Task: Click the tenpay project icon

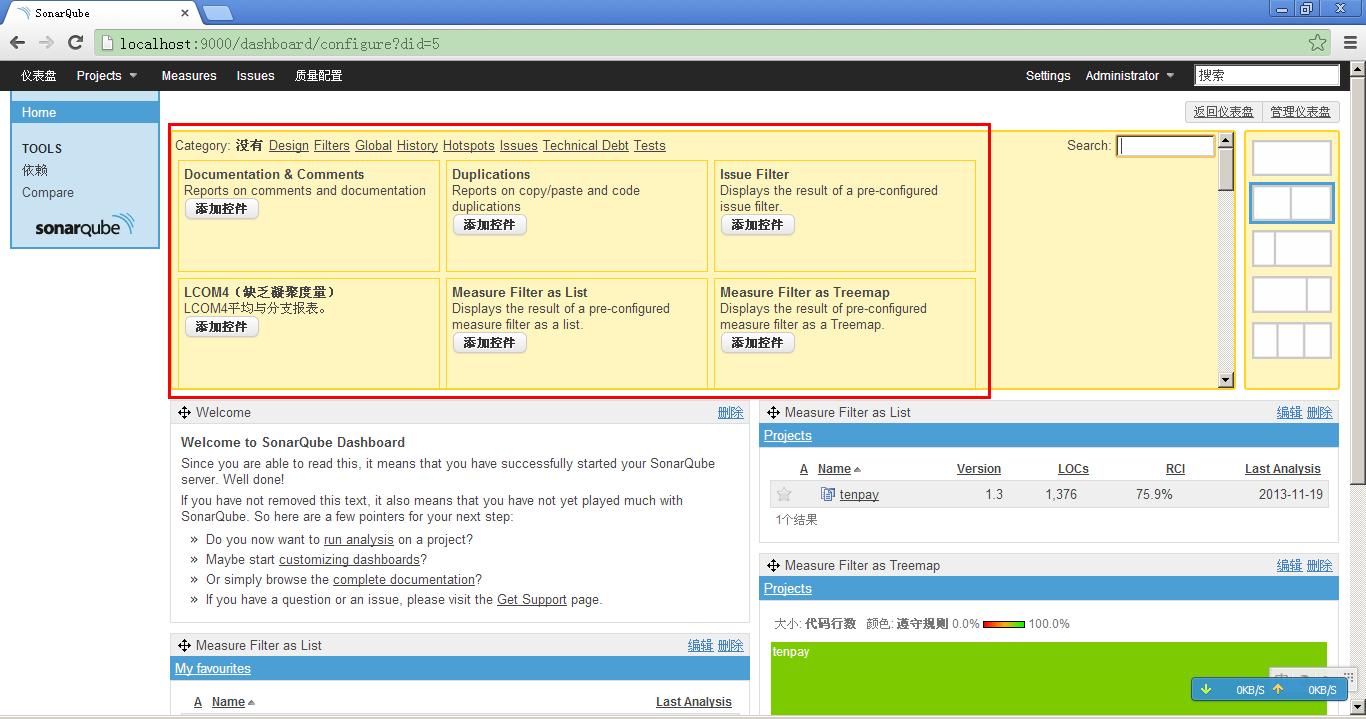Action: (x=827, y=494)
